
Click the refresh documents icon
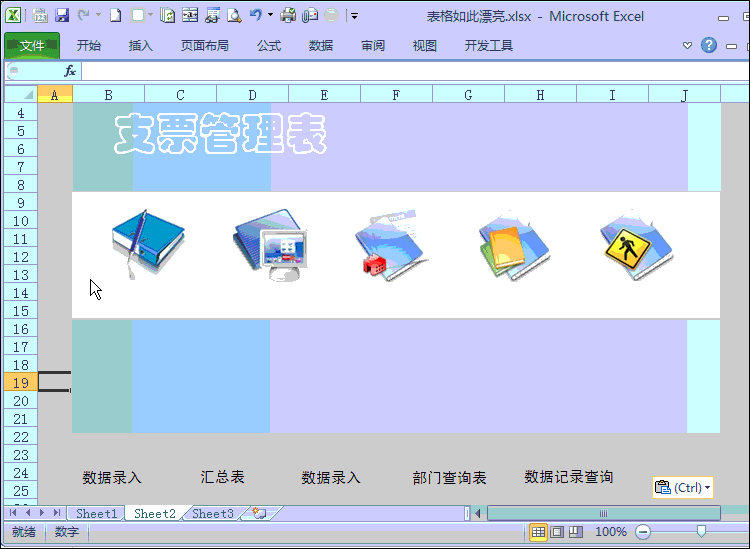167,16
